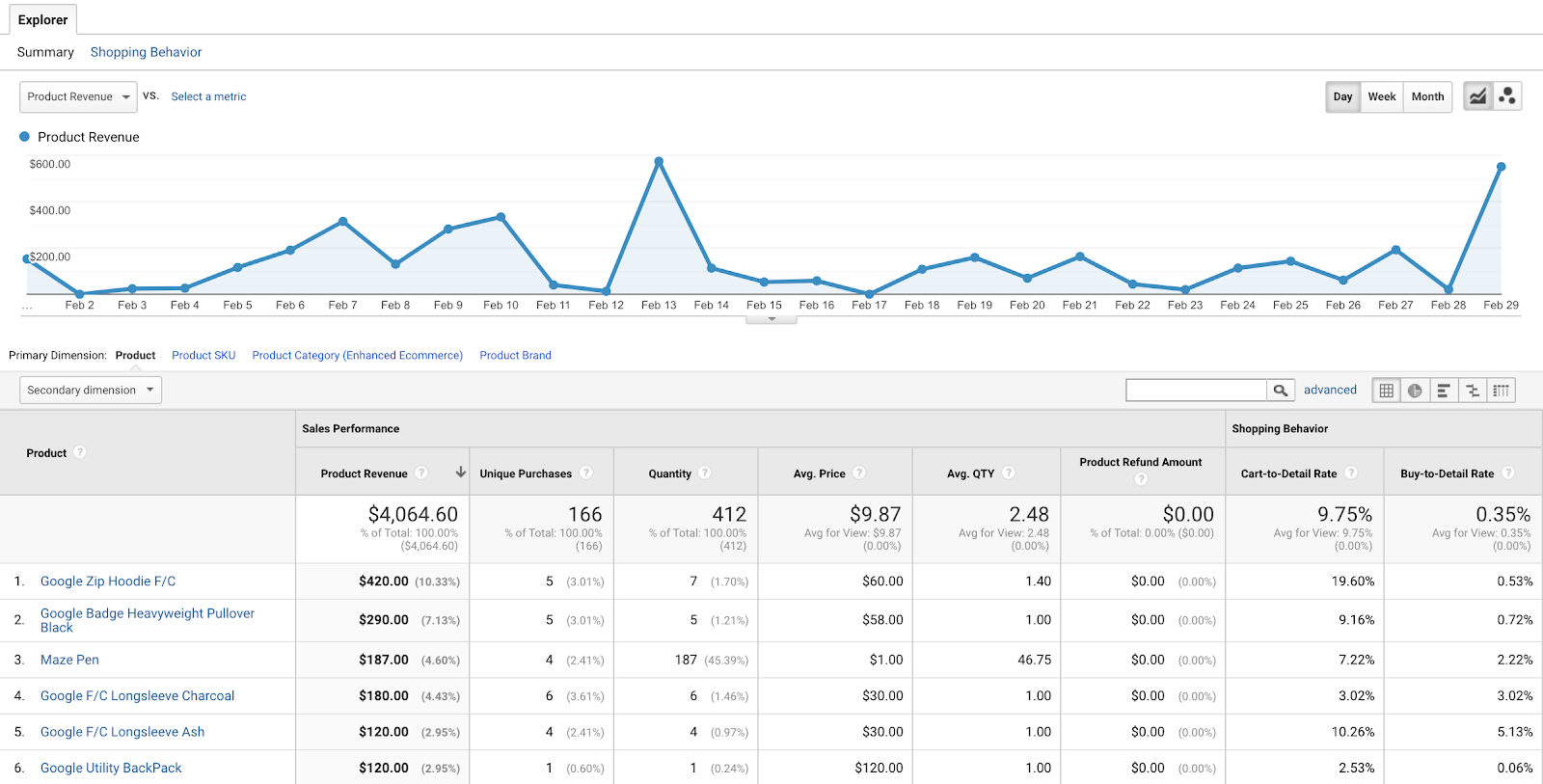Open Google F/C Longsleeve Charcoal product

pyautogui.click(x=137, y=695)
